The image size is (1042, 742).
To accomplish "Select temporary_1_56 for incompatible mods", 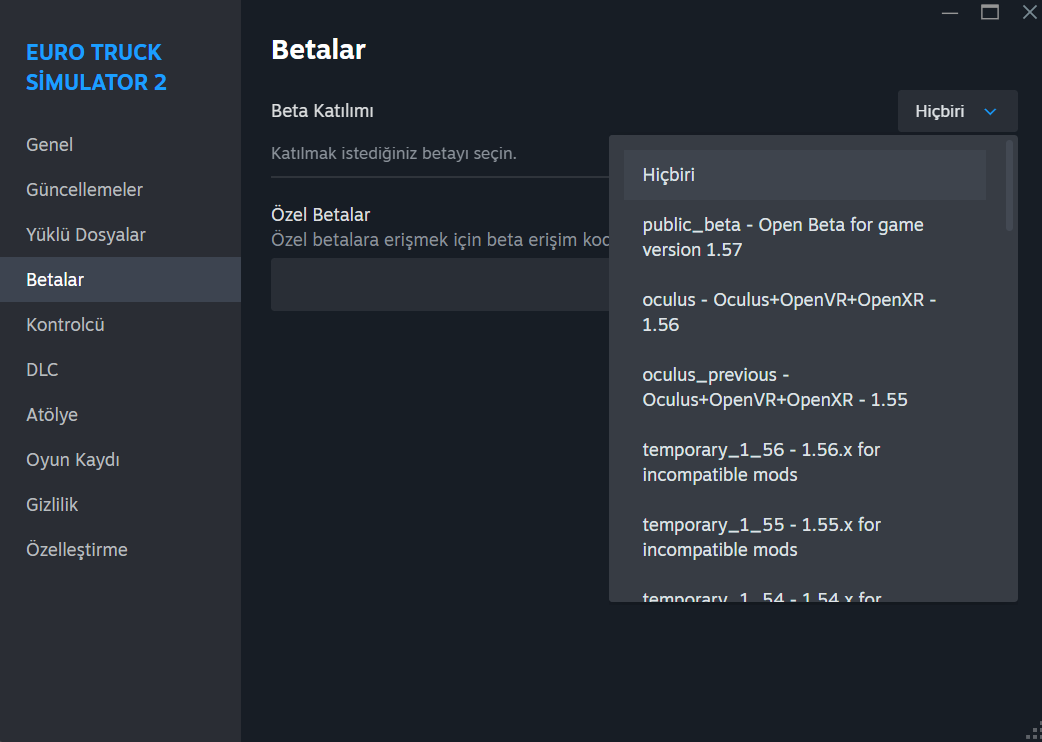I will pos(805,462).
